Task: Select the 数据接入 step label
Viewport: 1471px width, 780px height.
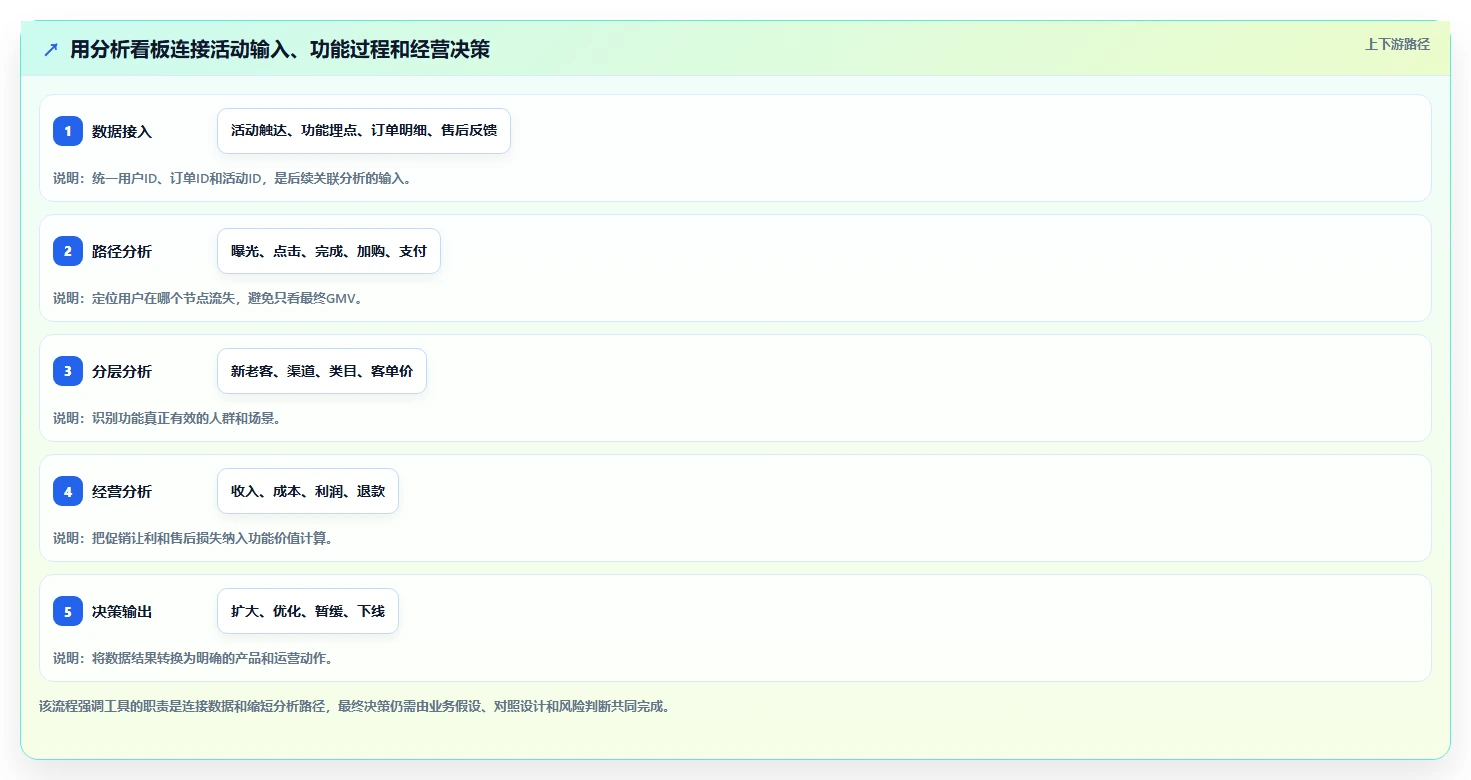Action: pyautogui.click(x=122, y=131)
